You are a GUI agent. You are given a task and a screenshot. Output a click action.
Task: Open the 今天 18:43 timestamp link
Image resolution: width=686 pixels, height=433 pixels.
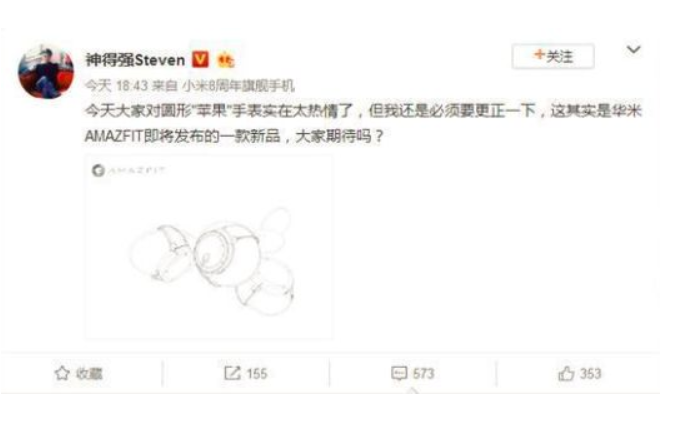(x=116, y=86)
